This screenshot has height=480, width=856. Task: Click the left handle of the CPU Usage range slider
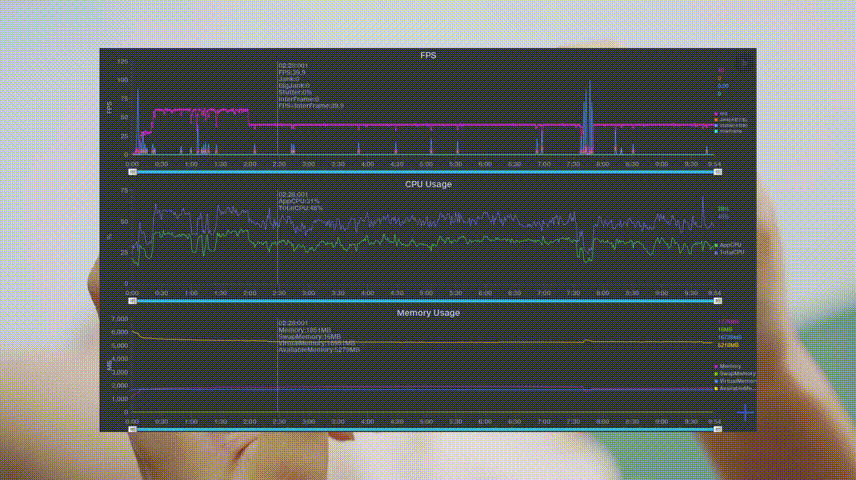point(133,301)
